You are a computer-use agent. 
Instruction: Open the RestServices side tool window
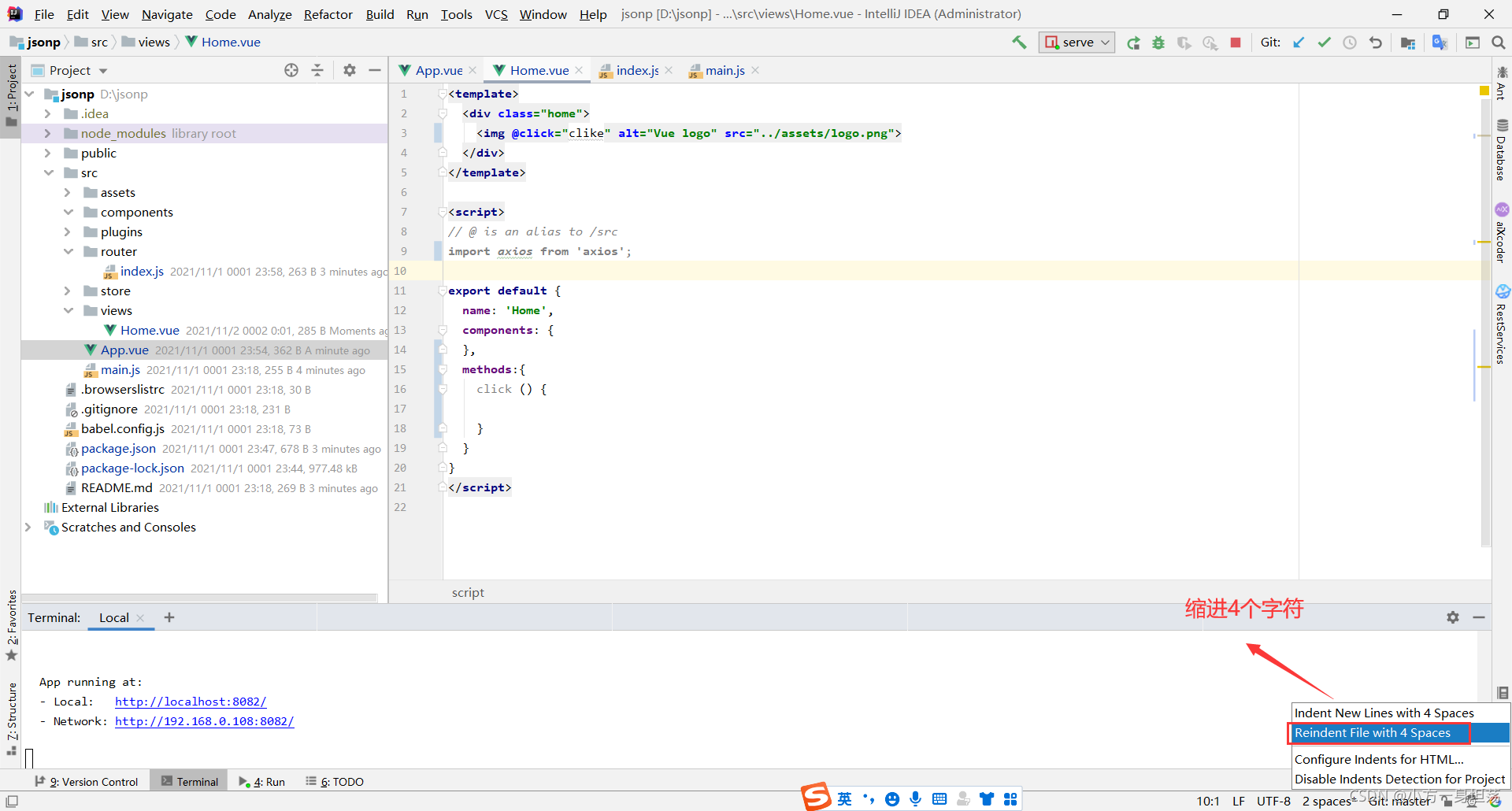click(x=1502, y=324)
